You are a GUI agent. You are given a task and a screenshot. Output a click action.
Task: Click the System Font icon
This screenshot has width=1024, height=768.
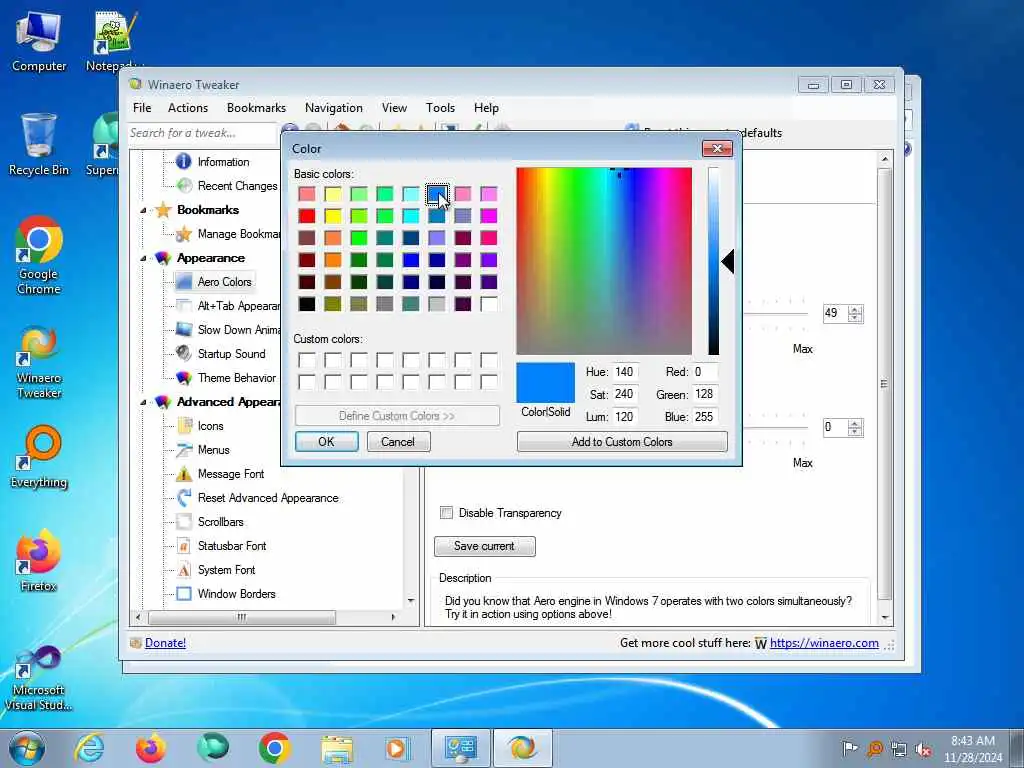(184, 569)
